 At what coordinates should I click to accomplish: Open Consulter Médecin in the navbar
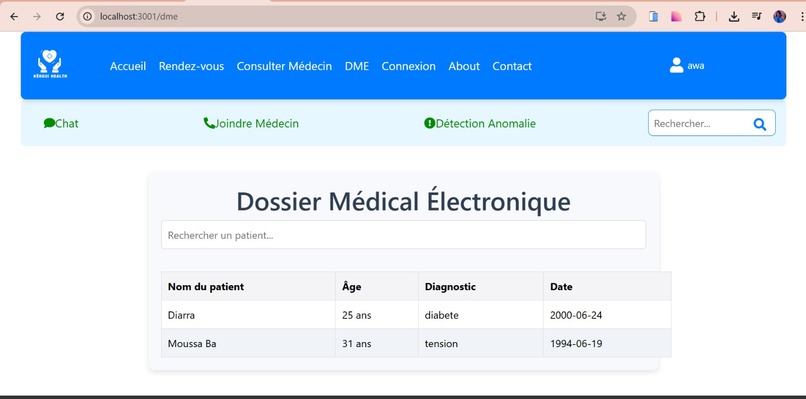coord(284,66)
